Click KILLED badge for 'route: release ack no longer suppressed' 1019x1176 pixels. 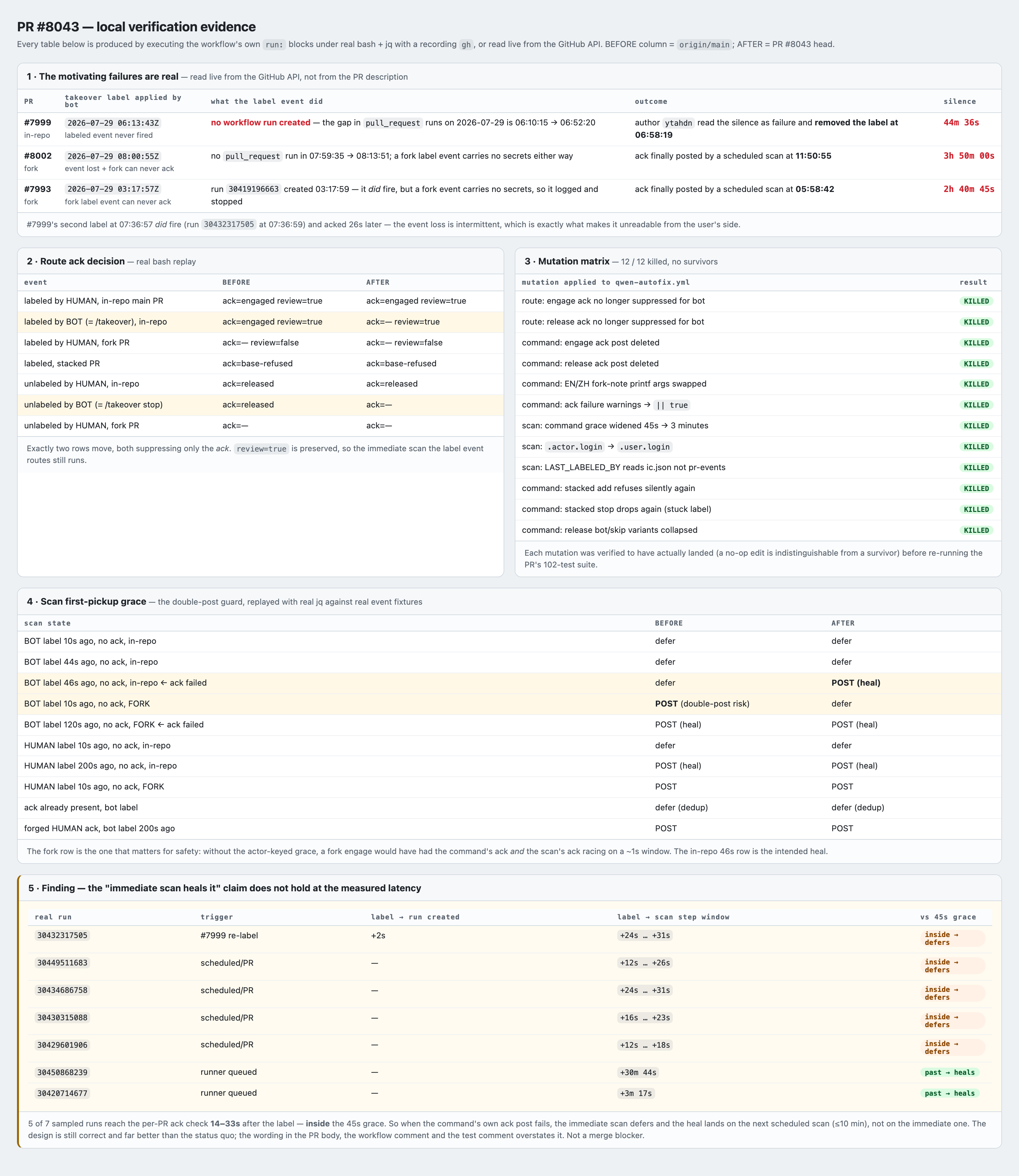976,322
